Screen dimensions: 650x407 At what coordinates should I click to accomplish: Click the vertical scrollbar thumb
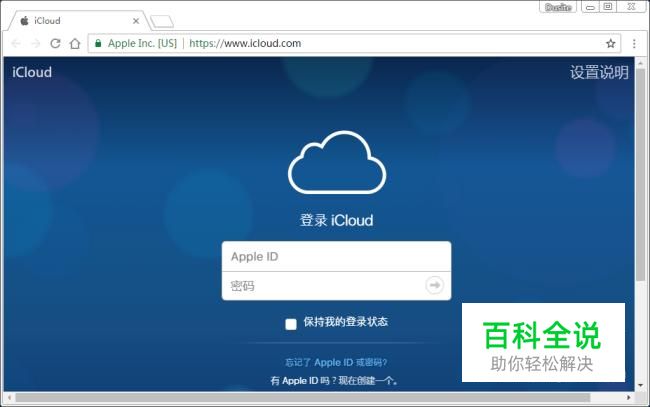pos(640,174)
